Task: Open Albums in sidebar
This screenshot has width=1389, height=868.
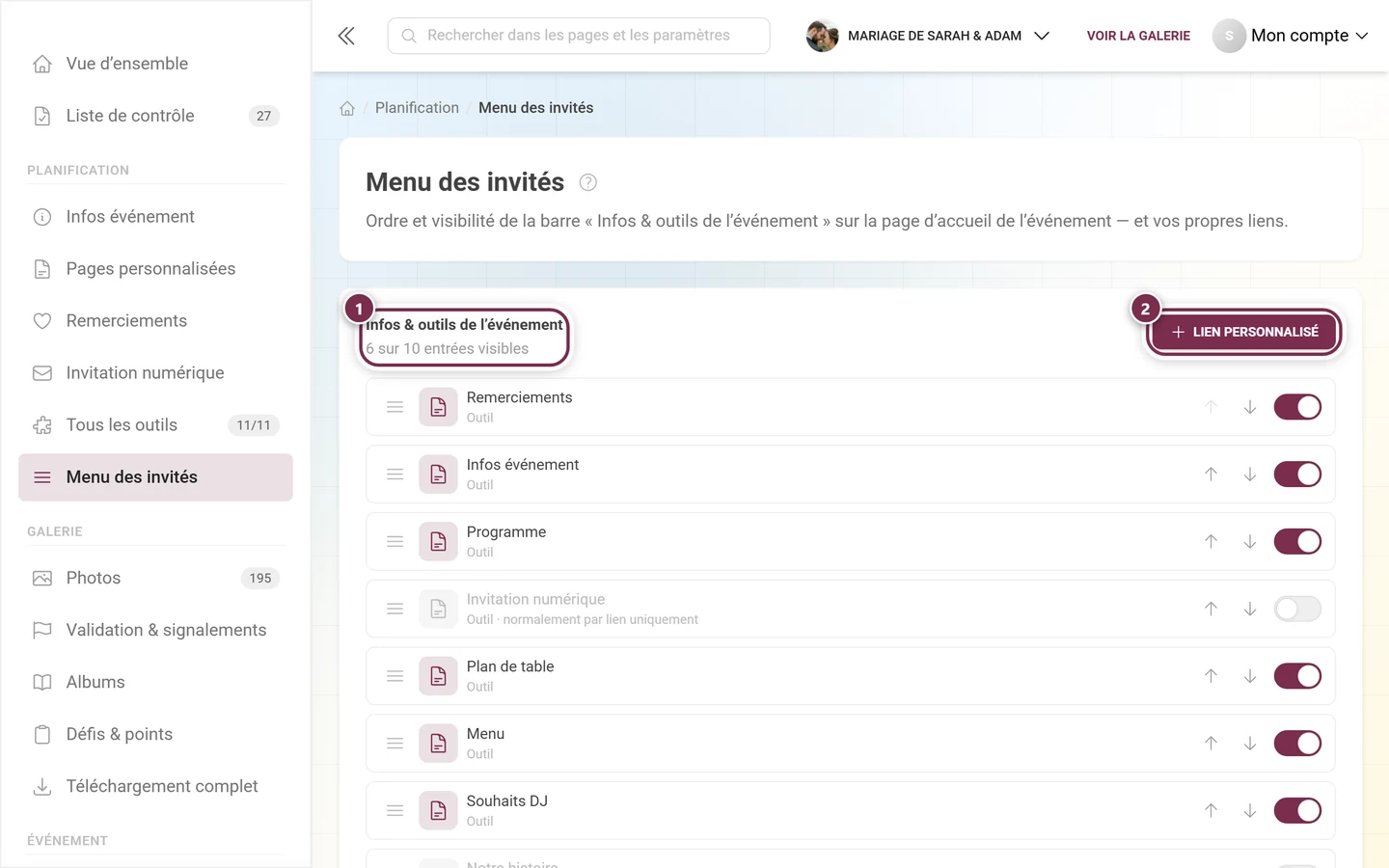Action: click(155, 683)
